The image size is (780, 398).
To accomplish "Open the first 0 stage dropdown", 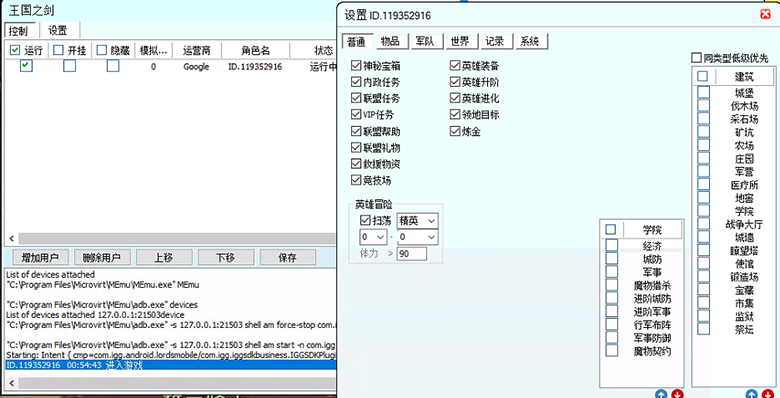I will (x=373, y=237).
